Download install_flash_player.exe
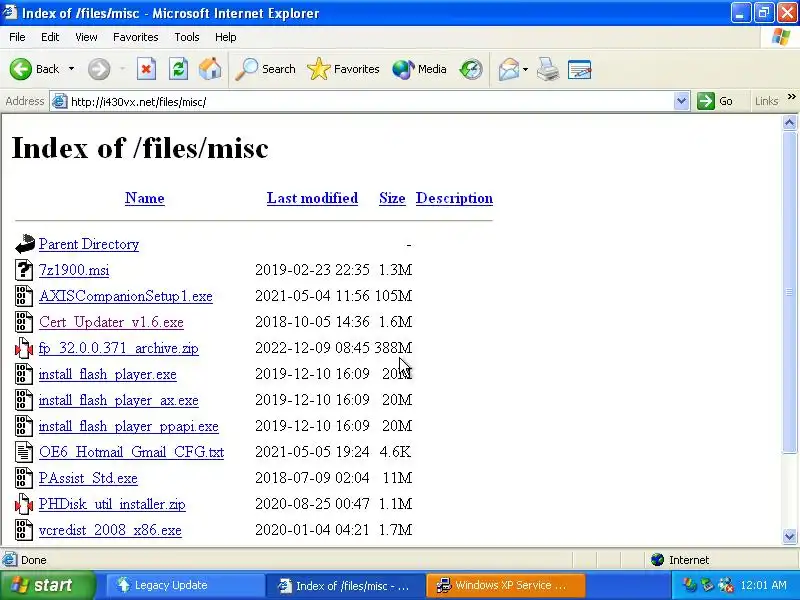Screen dimensions: 800x600 [x=108, y=374]
